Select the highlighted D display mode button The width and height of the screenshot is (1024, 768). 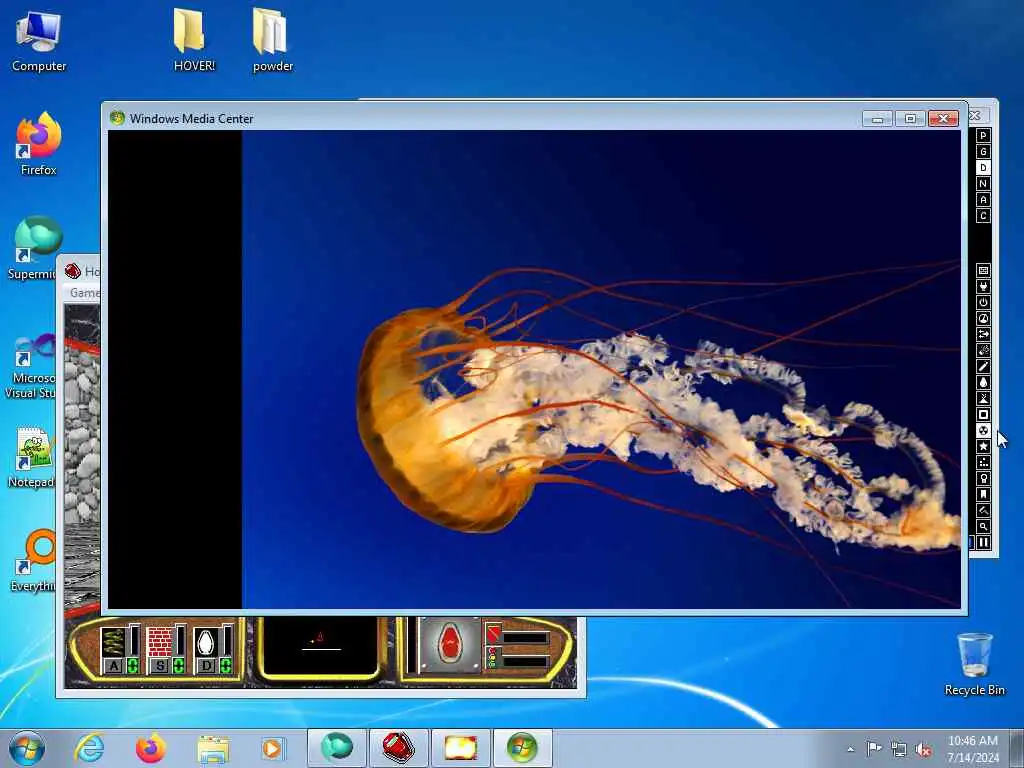pos(983,168)
